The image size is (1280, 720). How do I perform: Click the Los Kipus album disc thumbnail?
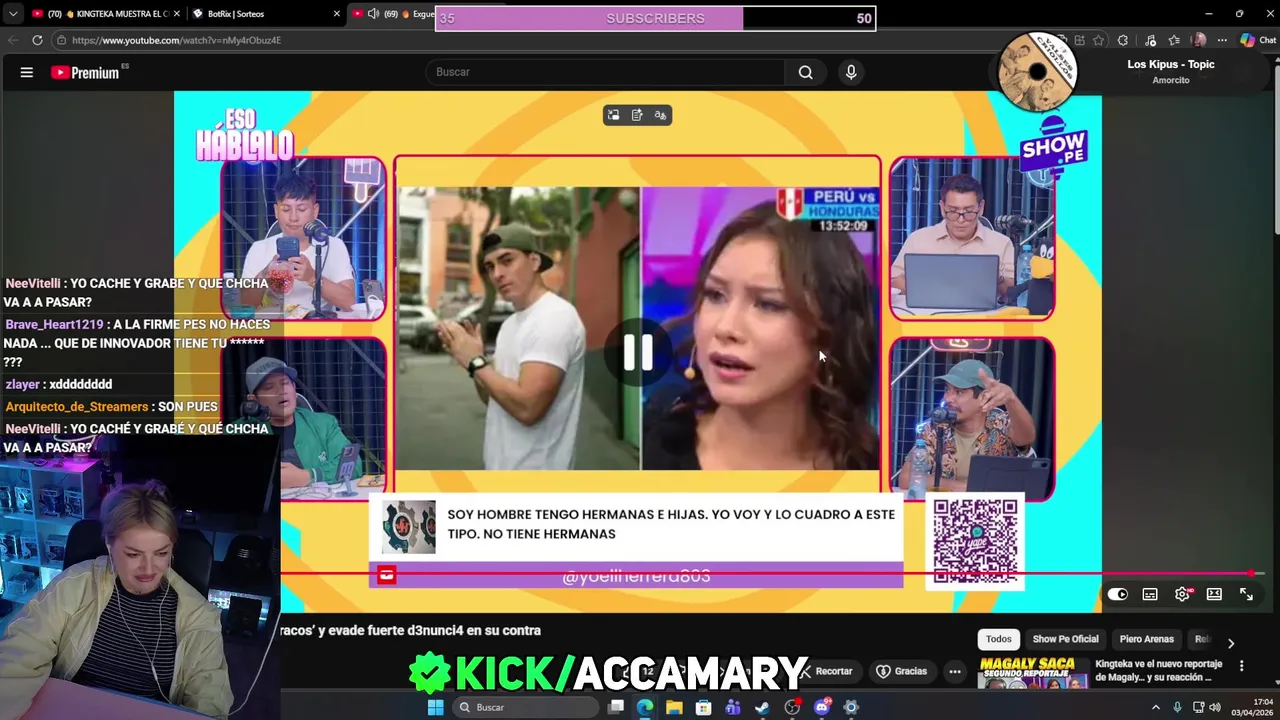point(1037,72)
